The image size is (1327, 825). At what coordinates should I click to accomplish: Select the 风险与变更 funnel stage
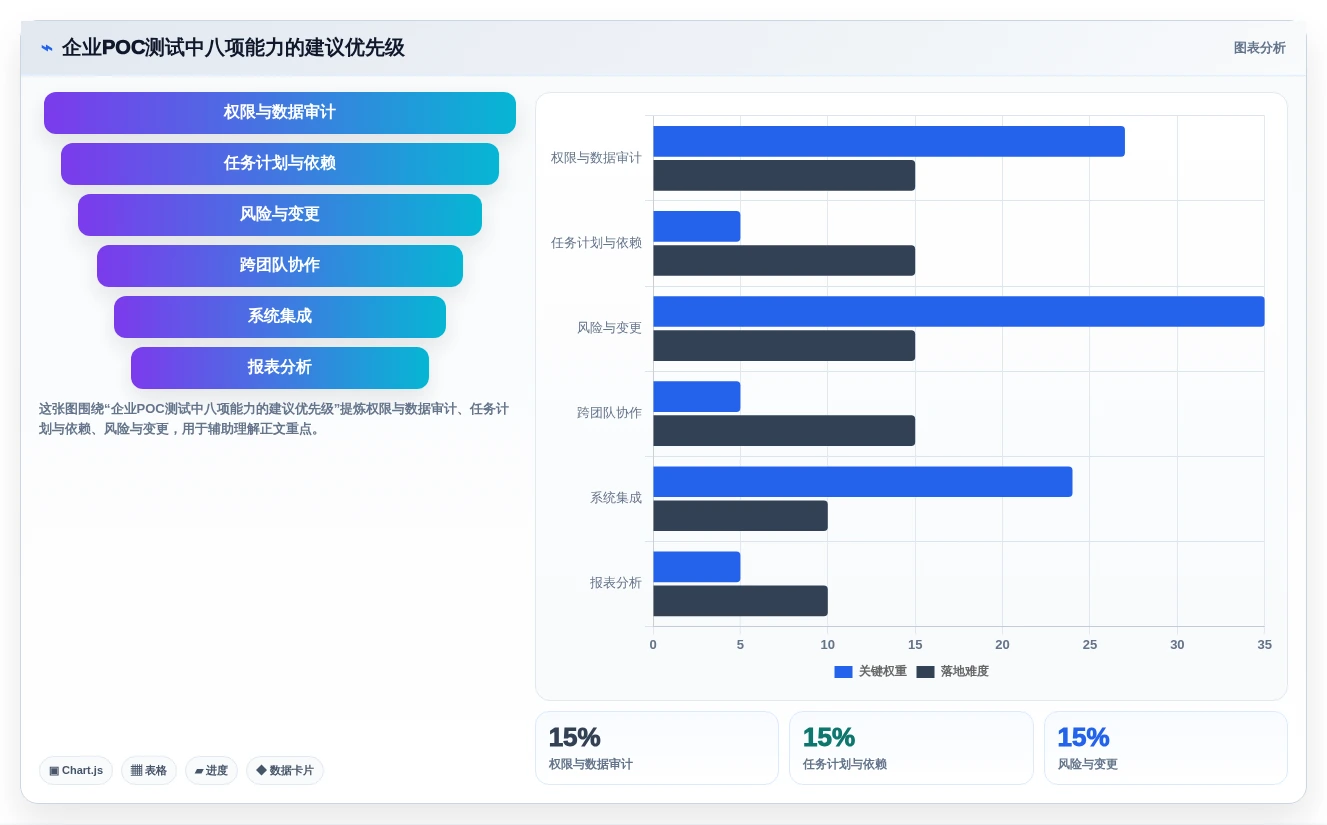280,215
